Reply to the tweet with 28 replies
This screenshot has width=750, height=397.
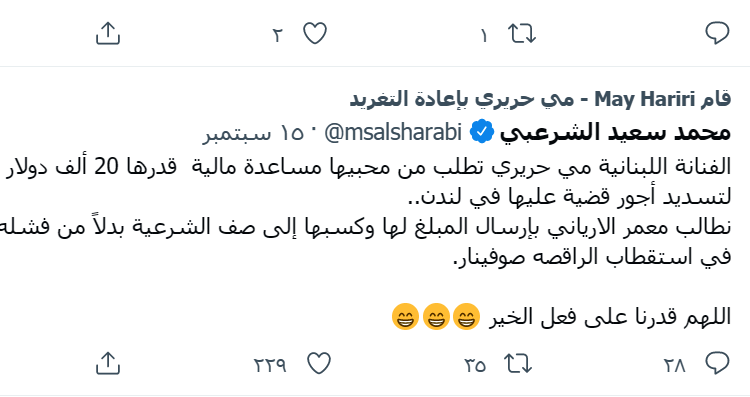coord(717,364)
